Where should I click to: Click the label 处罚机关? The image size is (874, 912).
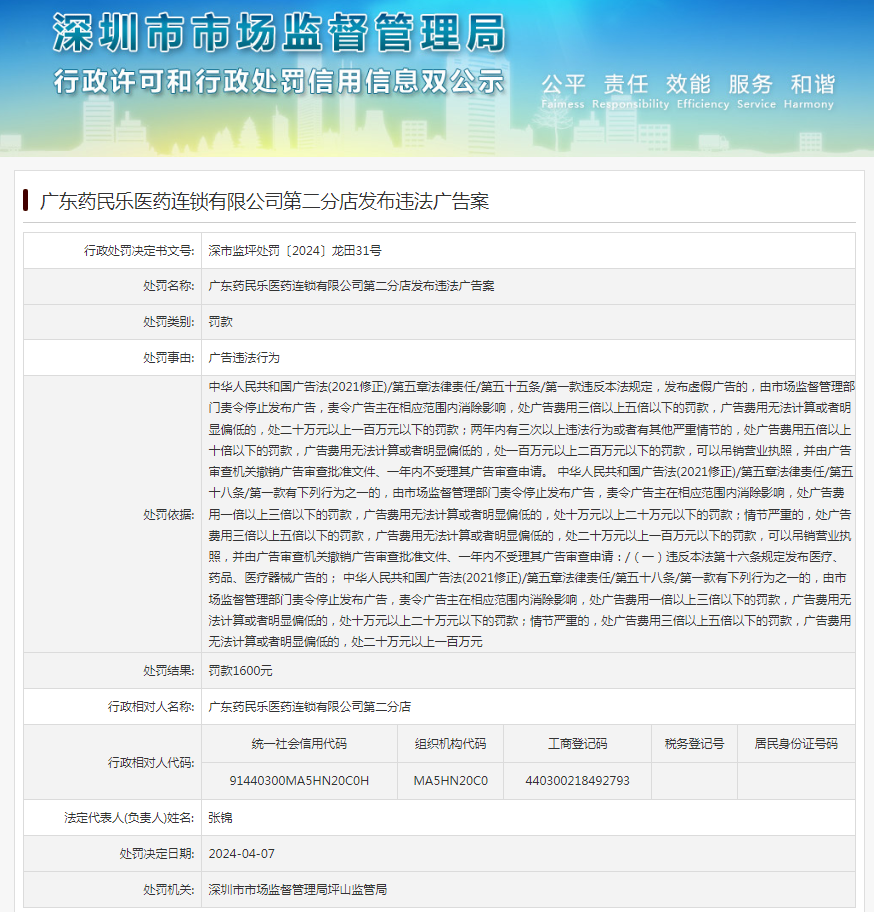pos(169,889)
